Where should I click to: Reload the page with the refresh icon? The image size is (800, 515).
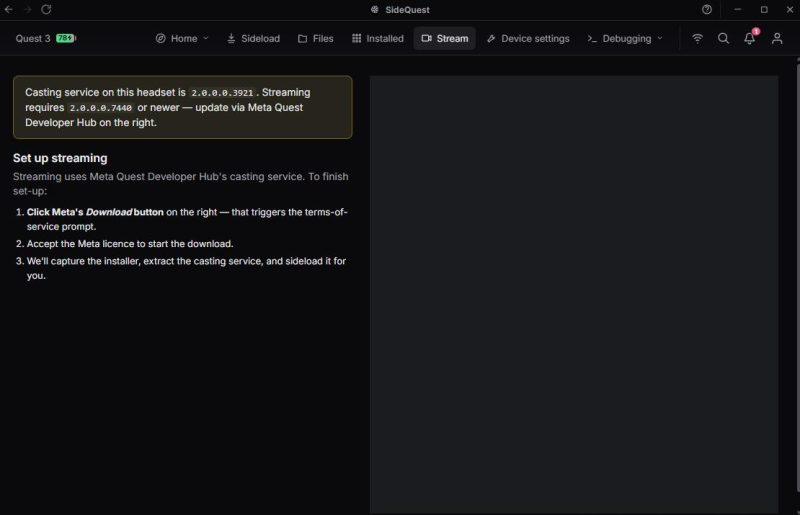tap(46, 10)
